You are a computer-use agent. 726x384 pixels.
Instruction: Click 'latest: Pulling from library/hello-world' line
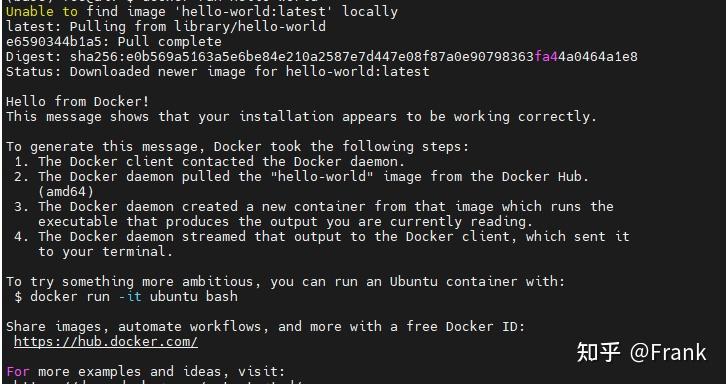tap(166, 26)
